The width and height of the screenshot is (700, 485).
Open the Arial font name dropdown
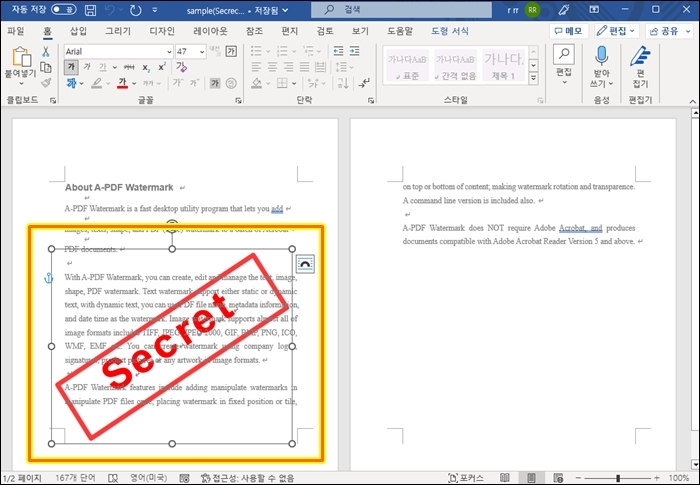169,52
